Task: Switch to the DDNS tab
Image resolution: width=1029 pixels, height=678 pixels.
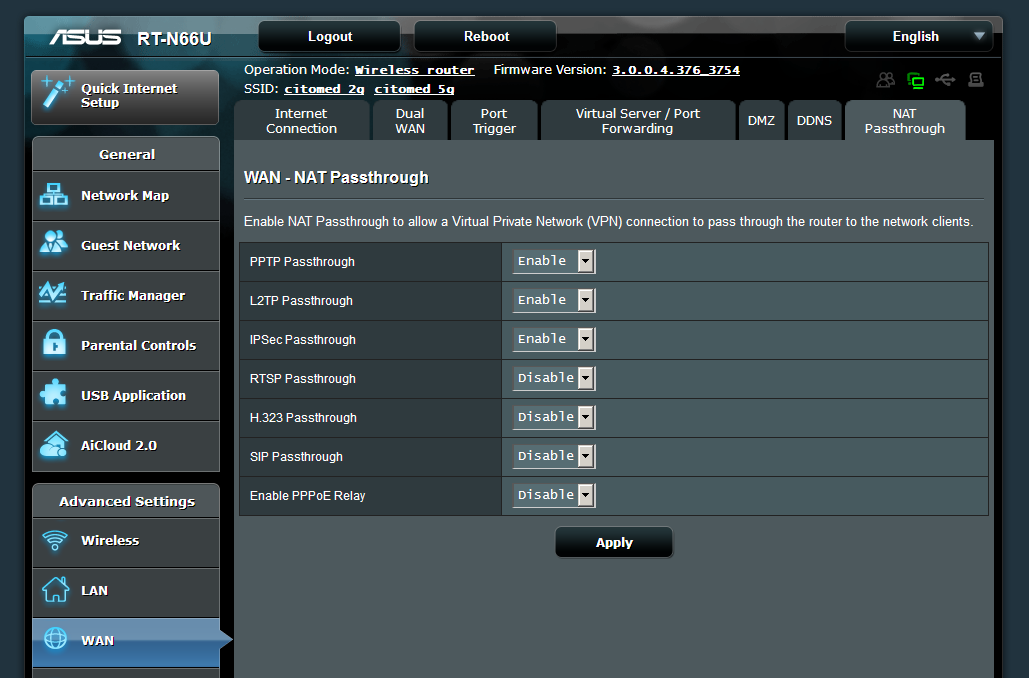Action: 814,121
